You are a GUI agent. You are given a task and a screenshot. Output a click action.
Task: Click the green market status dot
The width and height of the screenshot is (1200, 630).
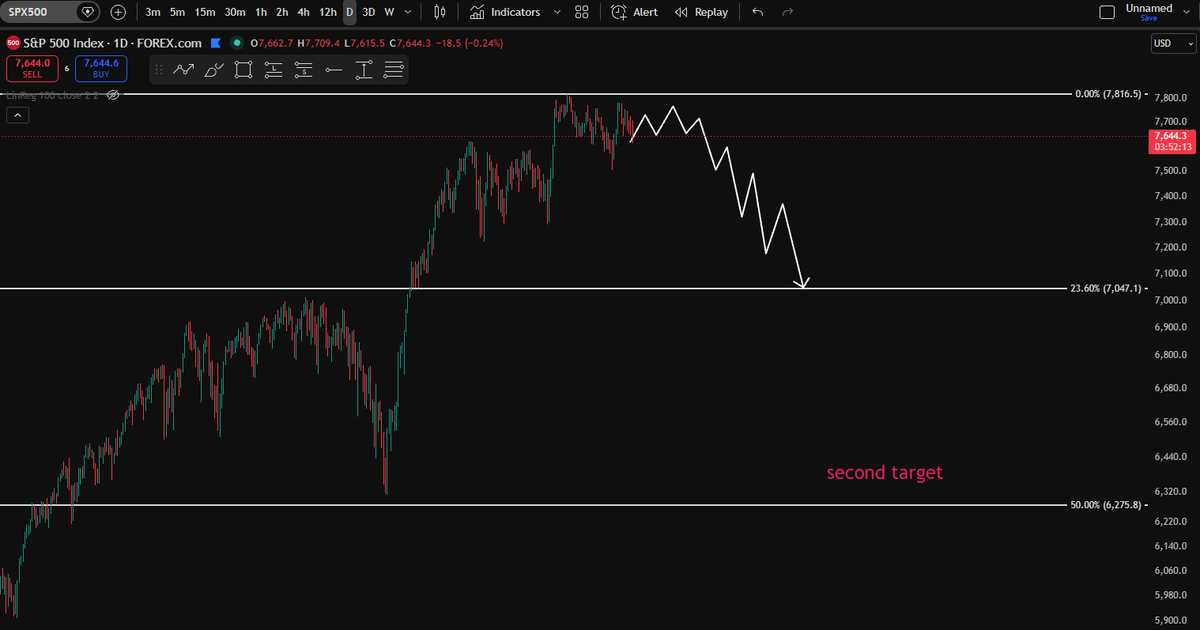236,43
